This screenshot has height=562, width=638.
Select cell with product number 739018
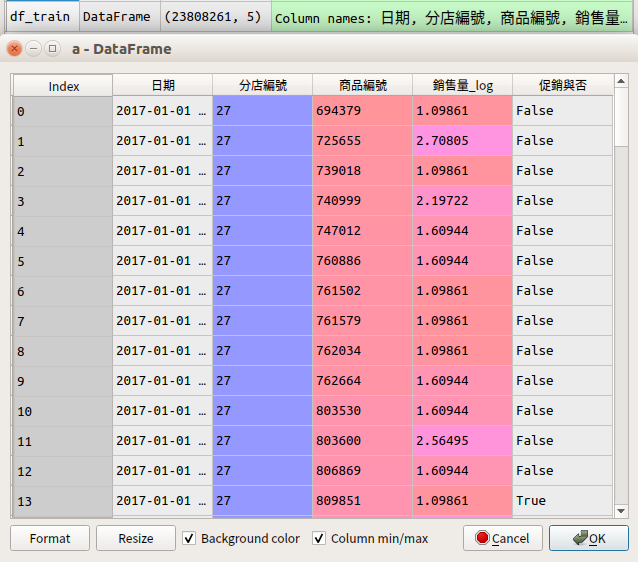tap(363, 171)
